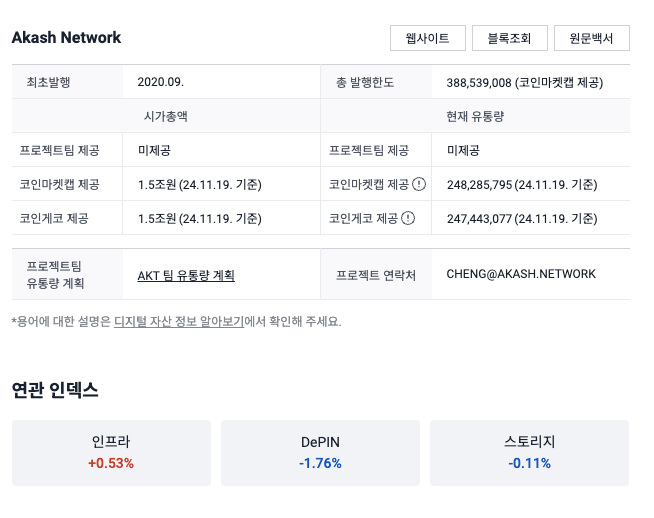Click the 블록조회 button
The width and height of the screenshot is (654, 518).
510,38
